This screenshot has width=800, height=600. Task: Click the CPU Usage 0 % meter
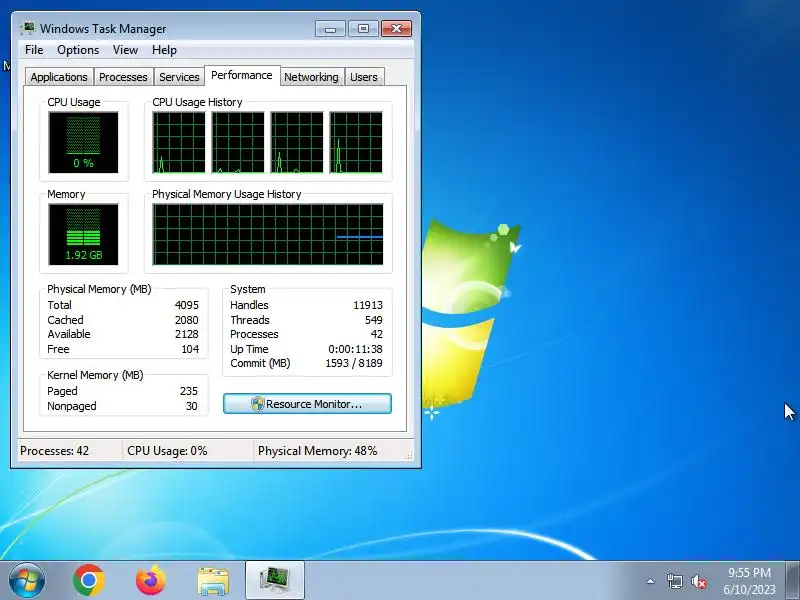[83, 143]
